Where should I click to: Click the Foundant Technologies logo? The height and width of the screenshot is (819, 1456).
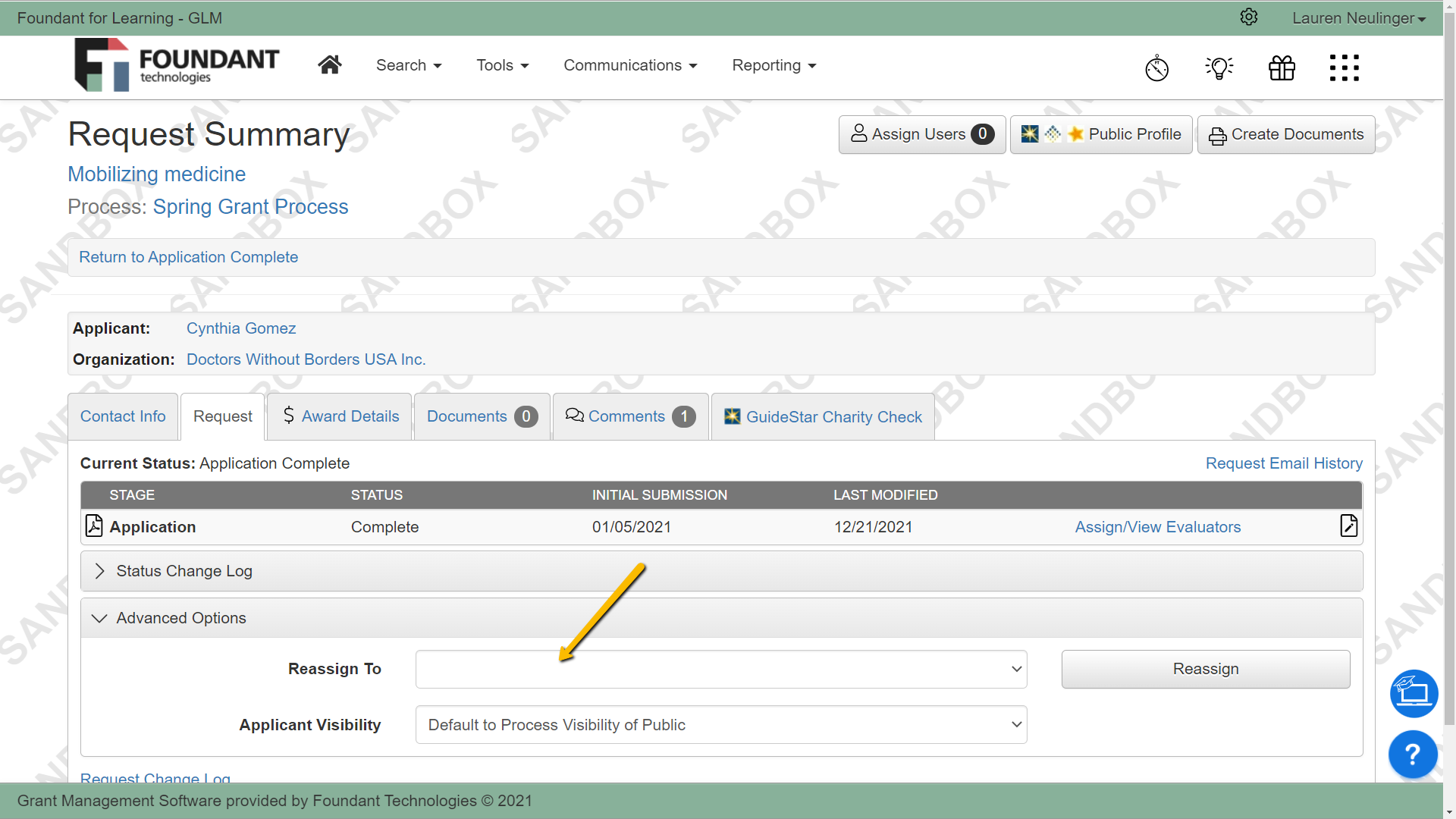pos(177,65)
